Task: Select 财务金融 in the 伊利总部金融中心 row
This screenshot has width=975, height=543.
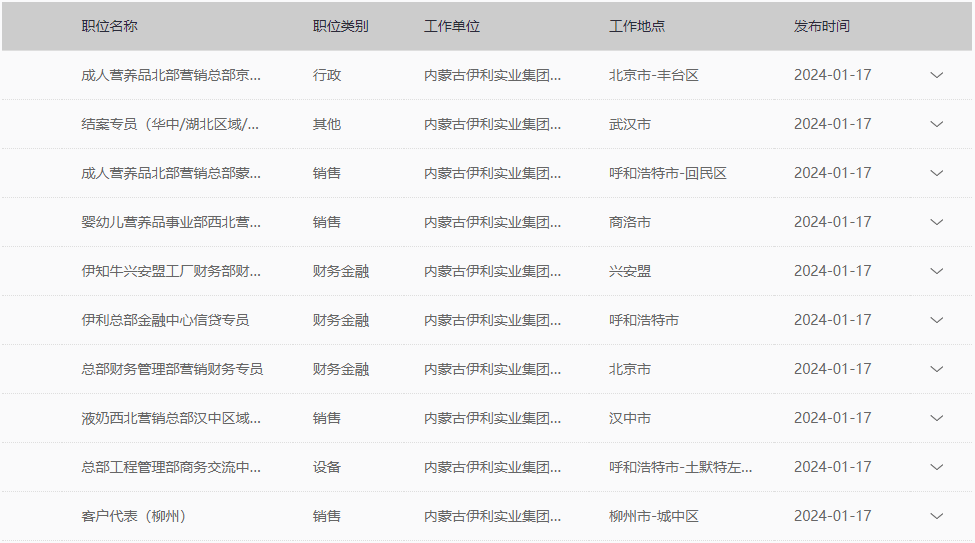Action: click(341, 320)
